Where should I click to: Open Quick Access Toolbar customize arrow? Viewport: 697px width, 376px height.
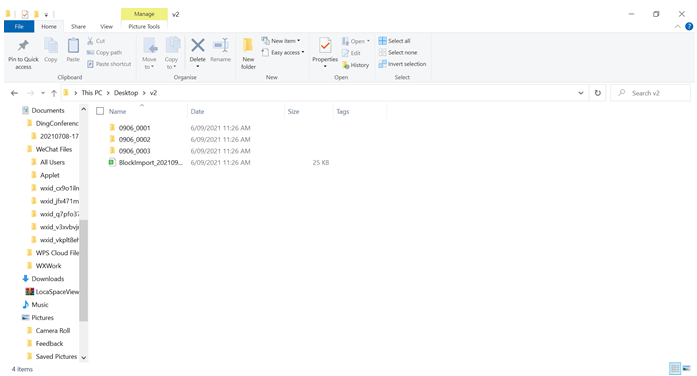[x=46, y=15]
